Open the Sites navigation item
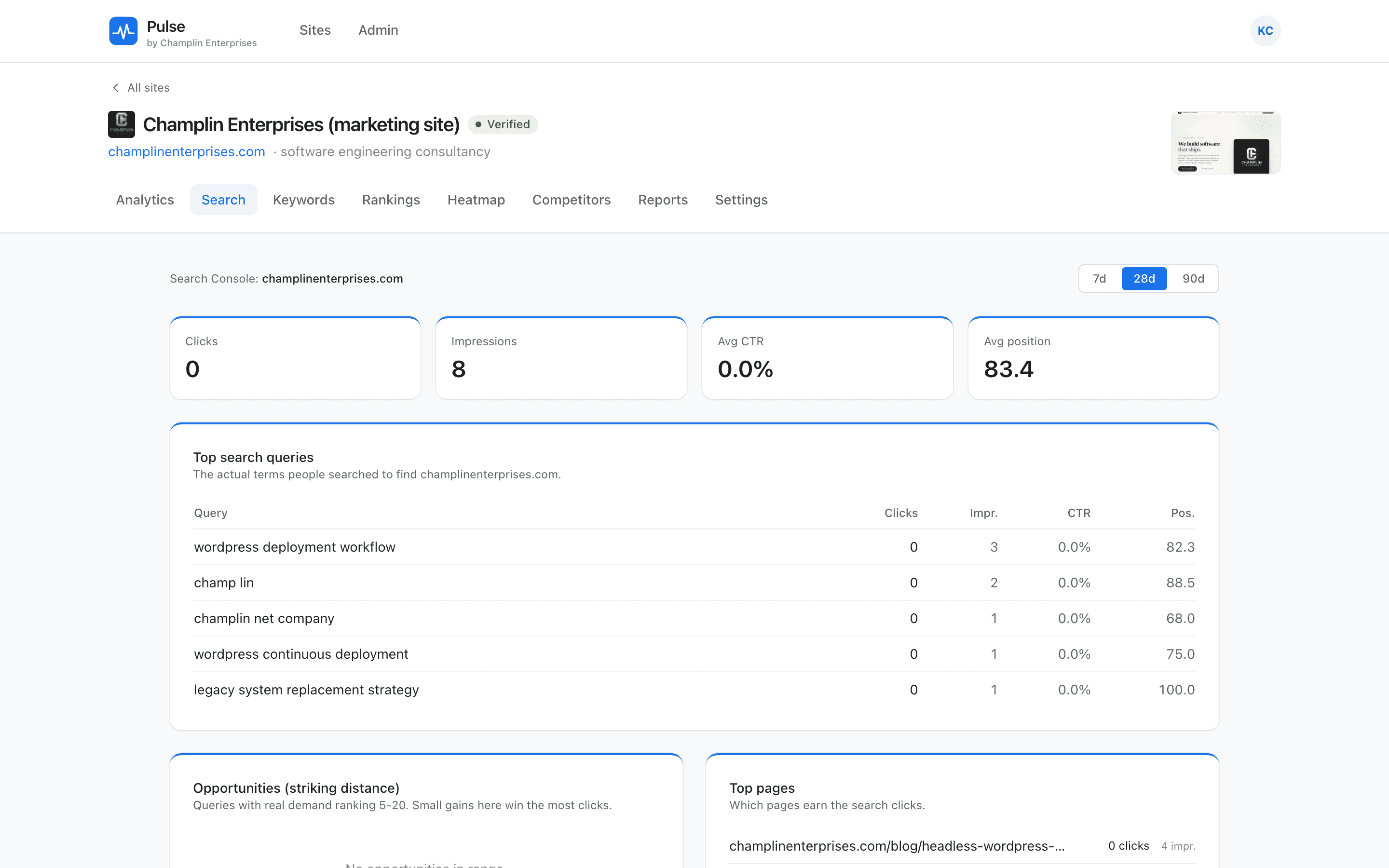This screenshot has height=868, width=1389. coord(315,30)
